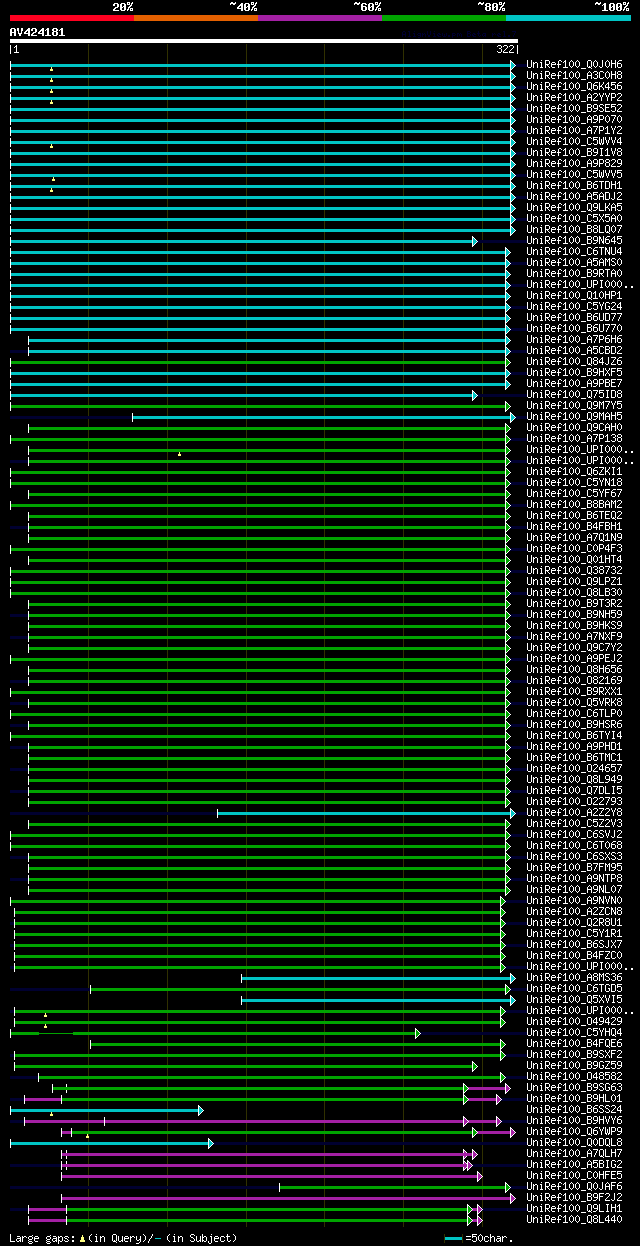Image resolution: width=640 pixels, height=1246 pixels.
Task: Open the UniRef100_C6TGD5 label
Action: [x=574, y=988]
